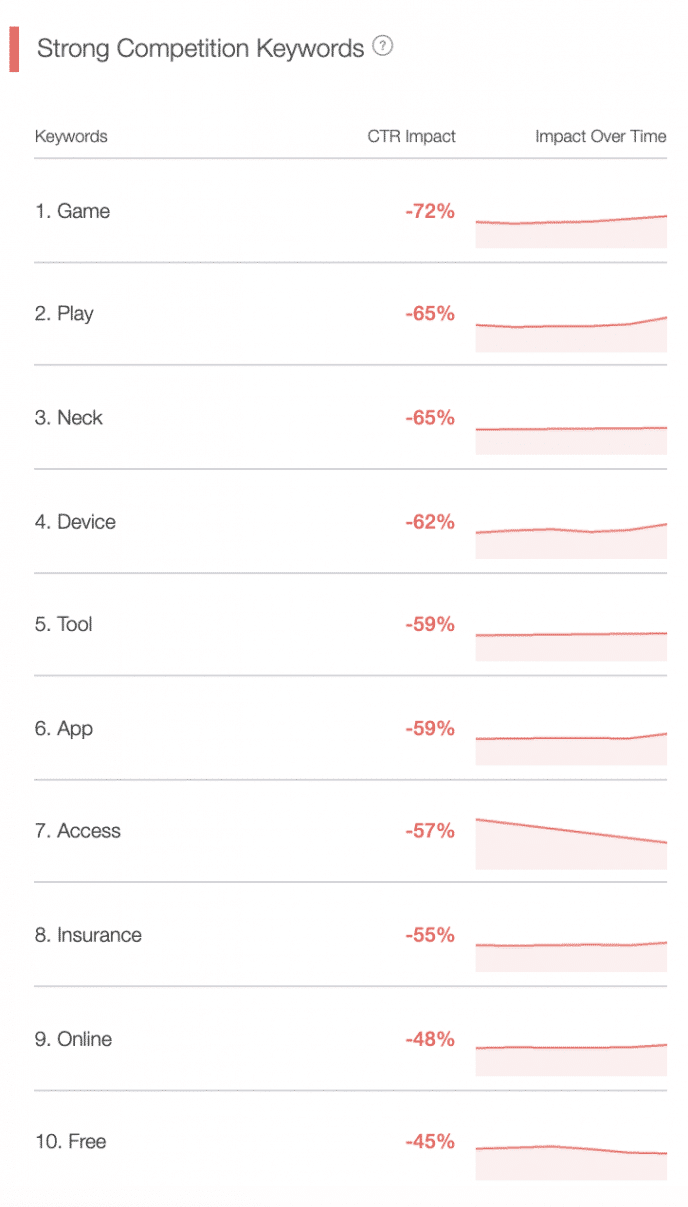The height and width of the screenshot is (1207, 688).
Task: Click the -72% CTR impact value
Action: pos(430,211)
